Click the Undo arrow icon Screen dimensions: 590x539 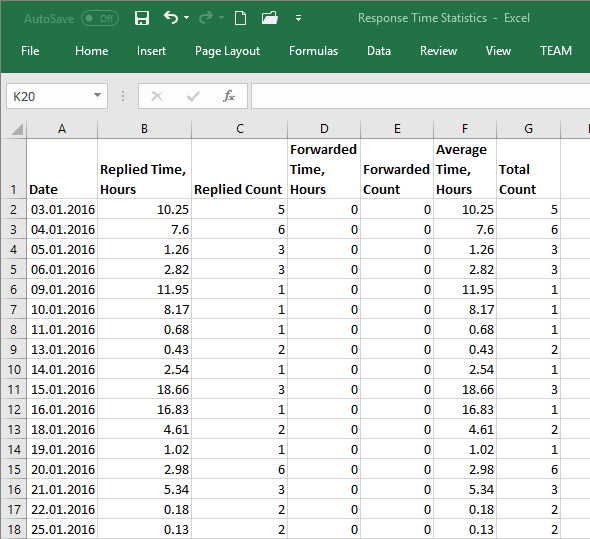(171, 17)
